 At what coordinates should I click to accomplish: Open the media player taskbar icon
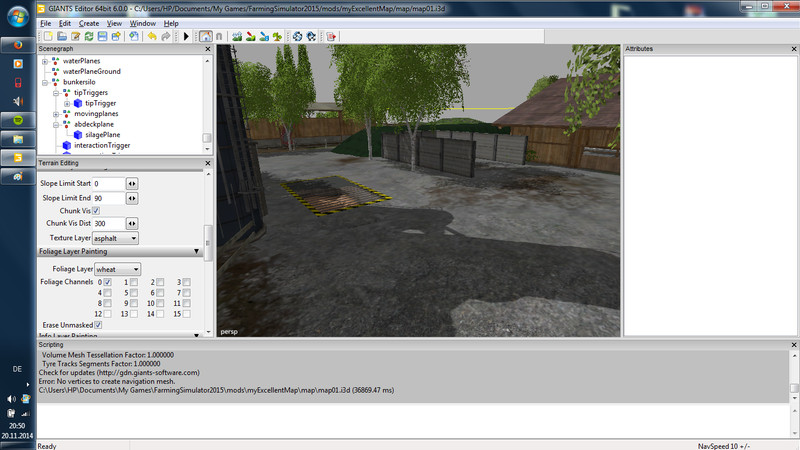click(18, 64)
